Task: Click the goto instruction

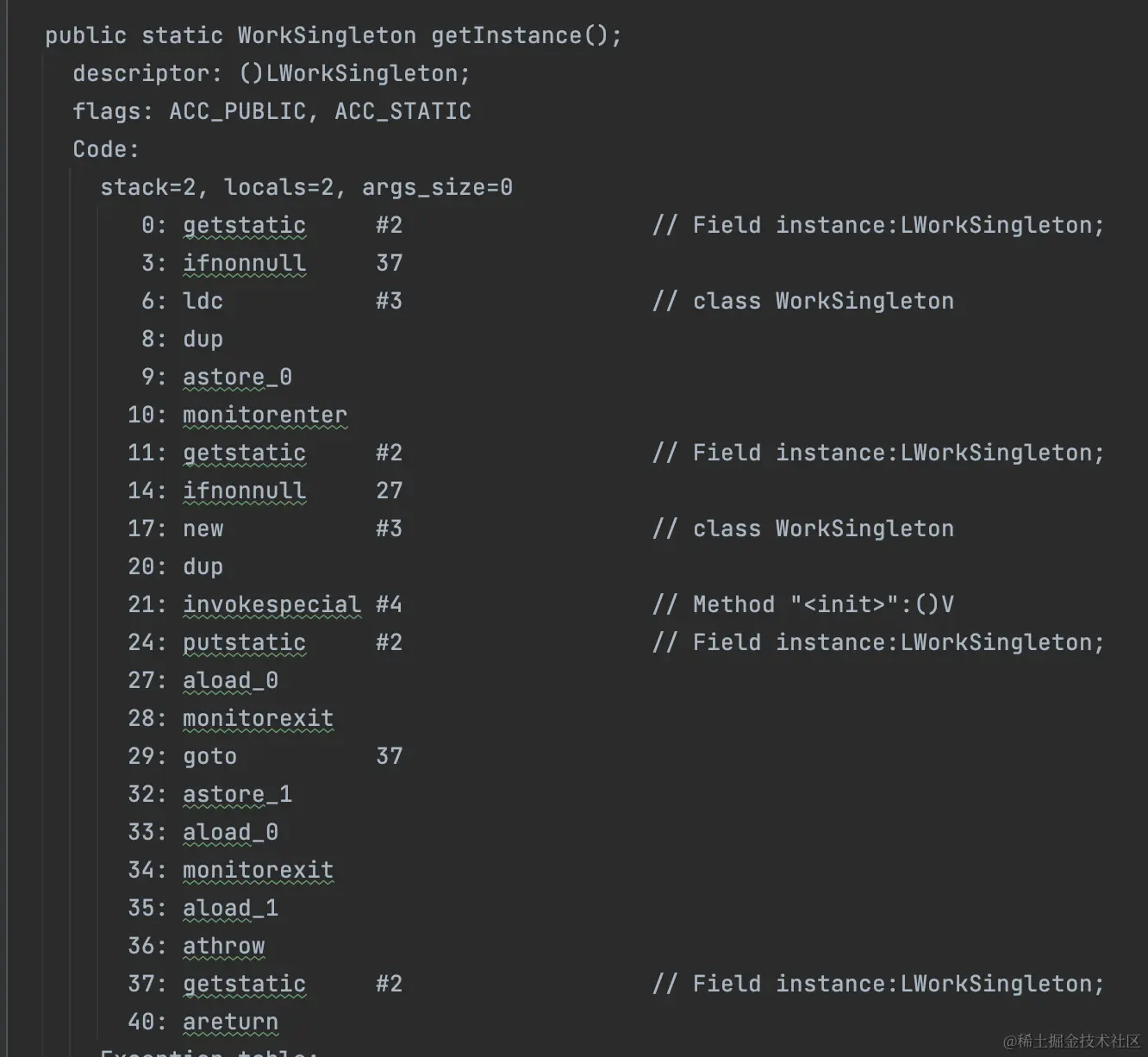Action: (x=209, y=756)
